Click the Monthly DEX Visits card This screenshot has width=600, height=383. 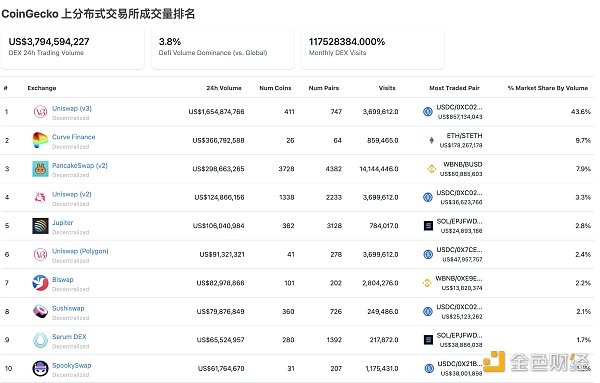click(373, 49)
